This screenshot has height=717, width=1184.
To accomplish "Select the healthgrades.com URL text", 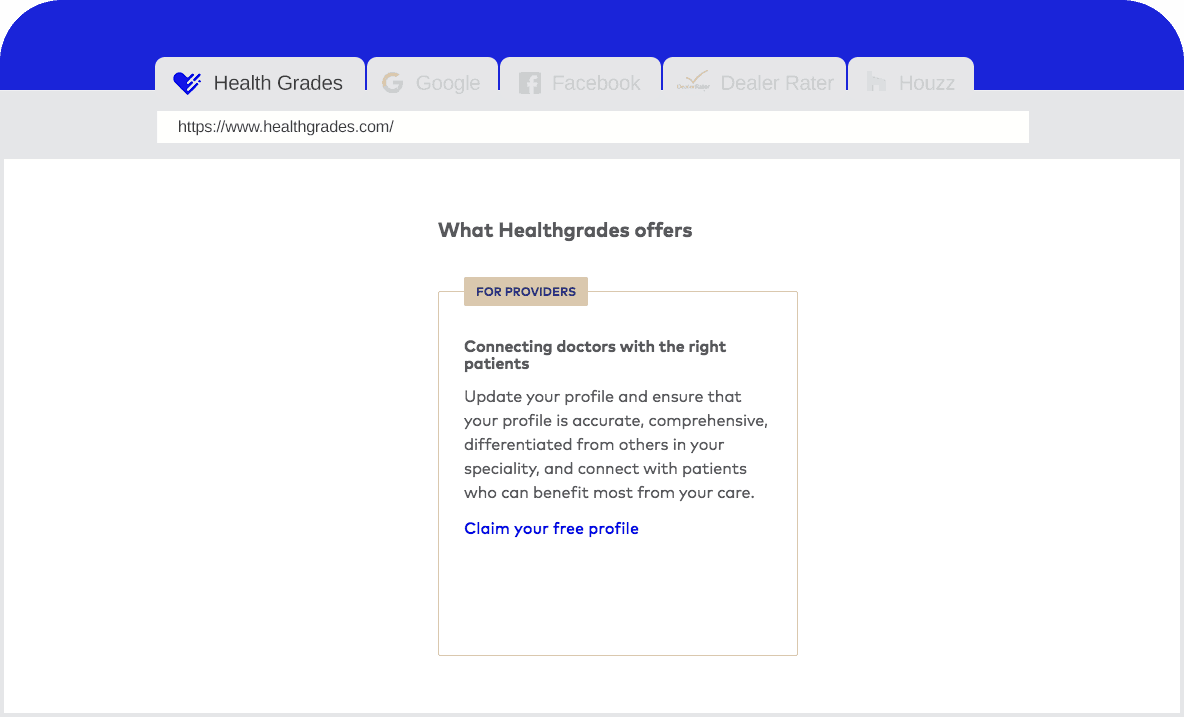I will pyautogui.click(x=284, y=127).
